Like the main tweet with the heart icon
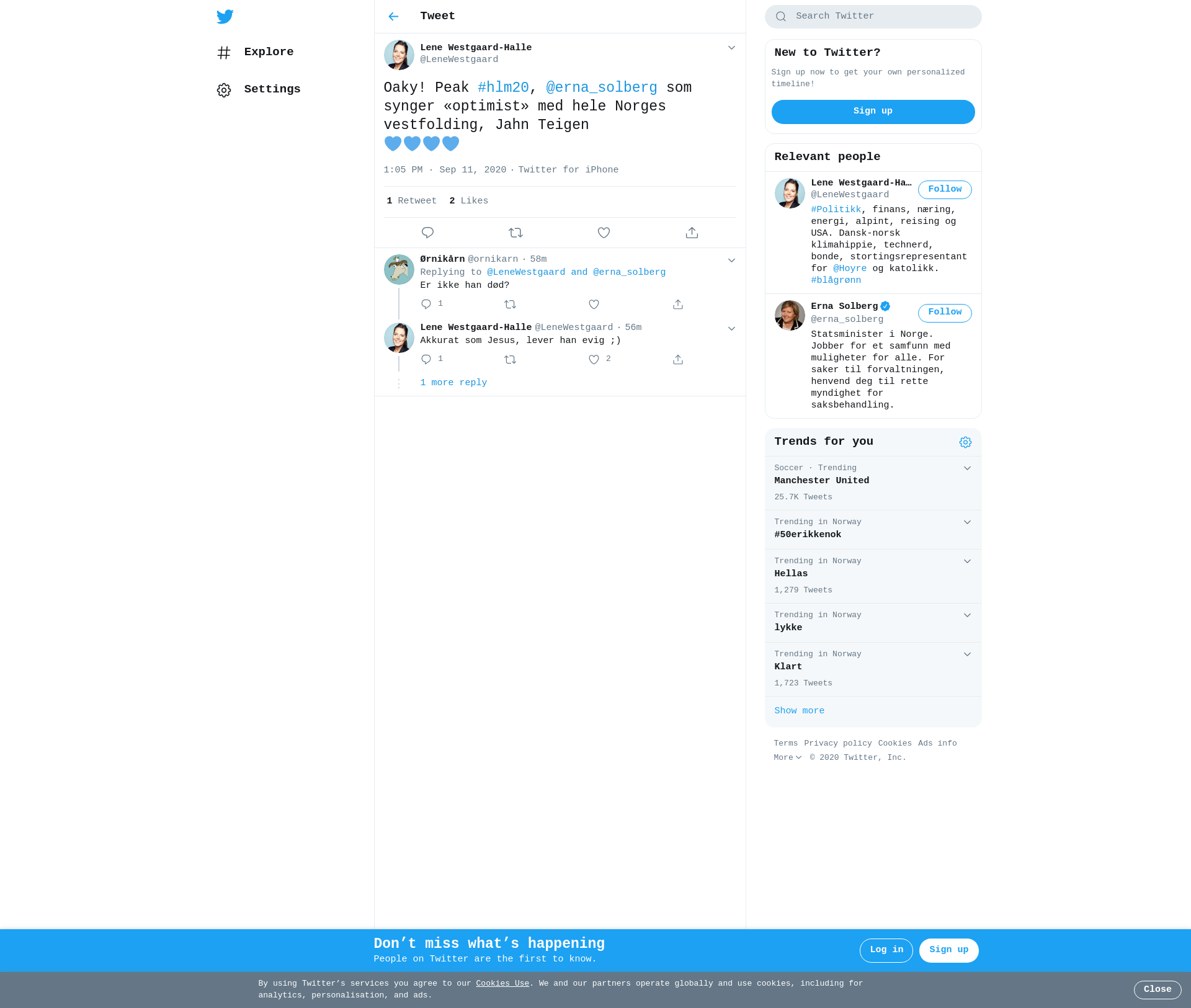Viewport: 1191px width, 1008px height. point(604,233)
